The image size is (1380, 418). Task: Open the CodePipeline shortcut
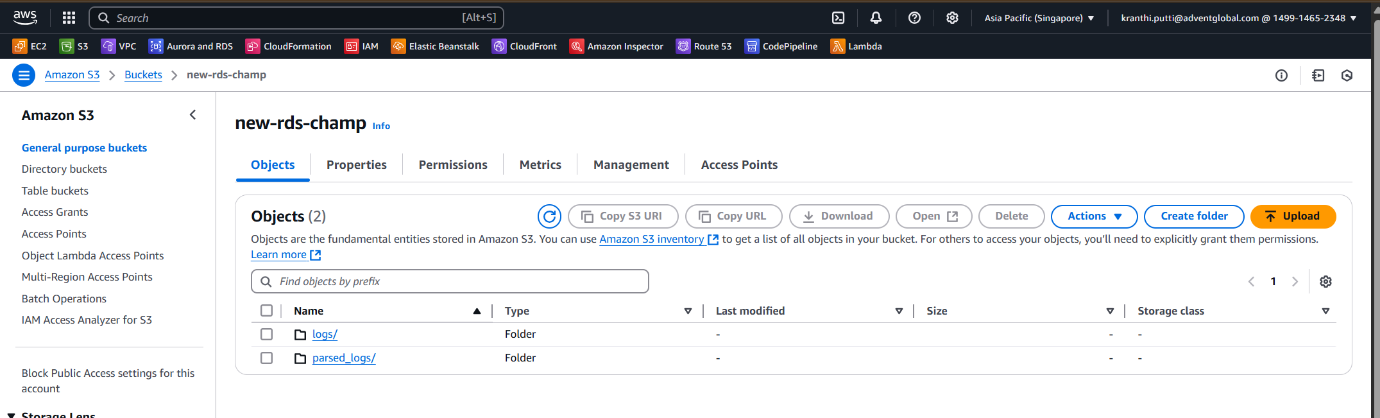click(781, 46)
